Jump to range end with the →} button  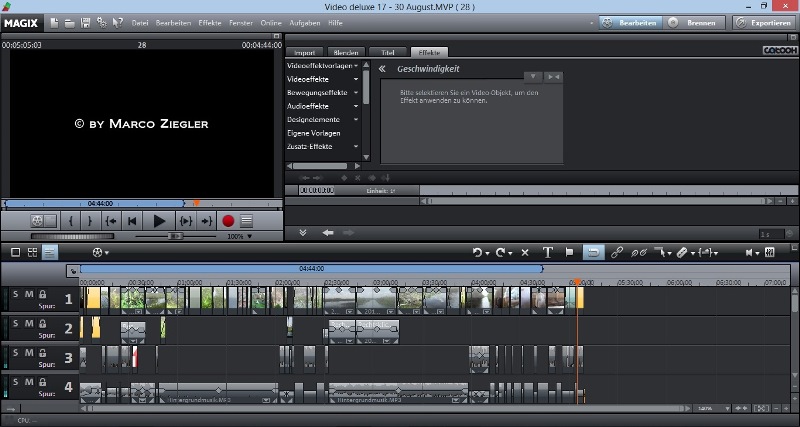(x=207, y=221)
